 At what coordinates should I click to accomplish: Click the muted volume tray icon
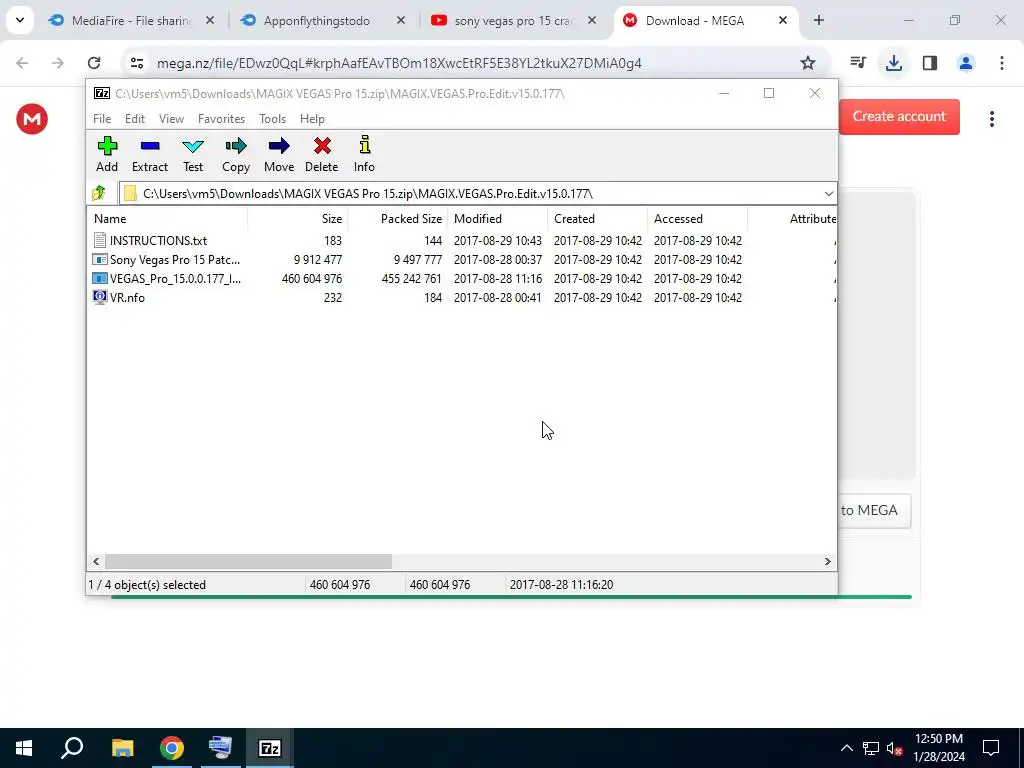pyautogui.click(x=894, y=748)
